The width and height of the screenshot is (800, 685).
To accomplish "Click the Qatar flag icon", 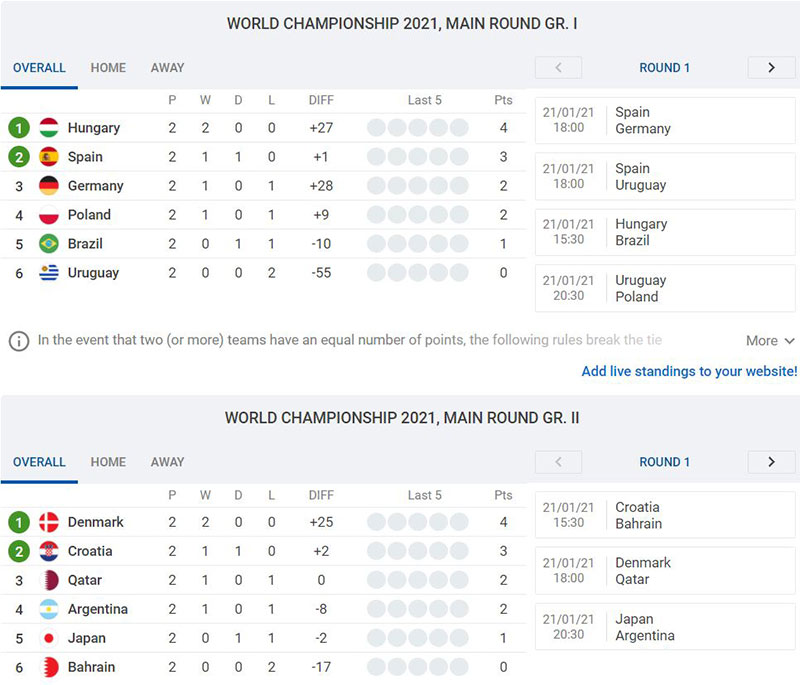I will [49, 580].
